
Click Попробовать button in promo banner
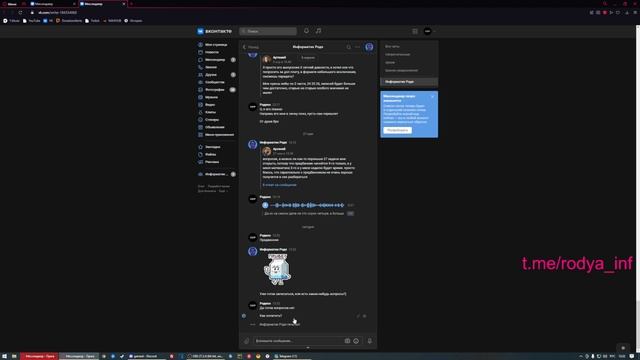click(398, 130)
